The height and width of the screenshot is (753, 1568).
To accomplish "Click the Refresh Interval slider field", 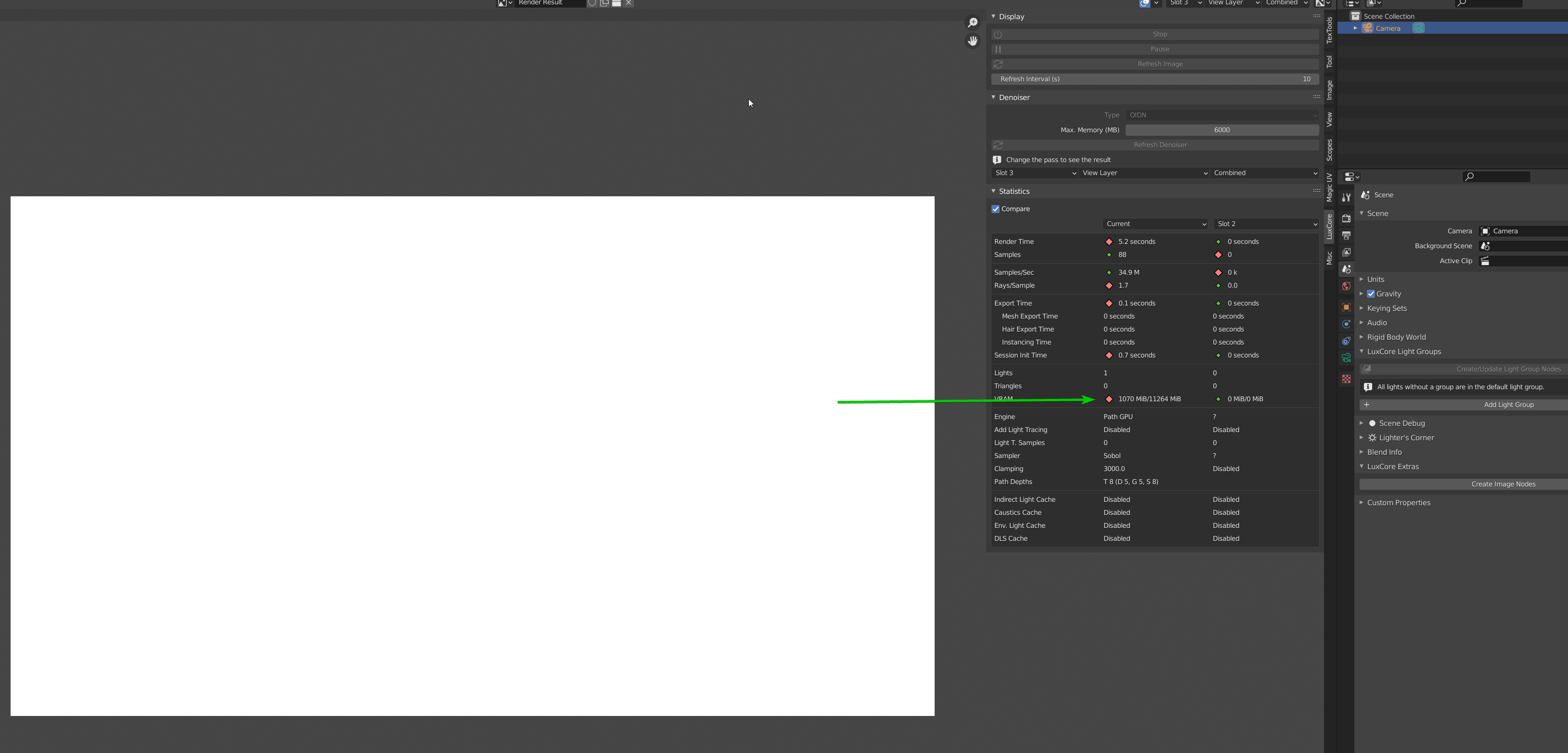I will pyautogui.click(x=1154, y=79).
